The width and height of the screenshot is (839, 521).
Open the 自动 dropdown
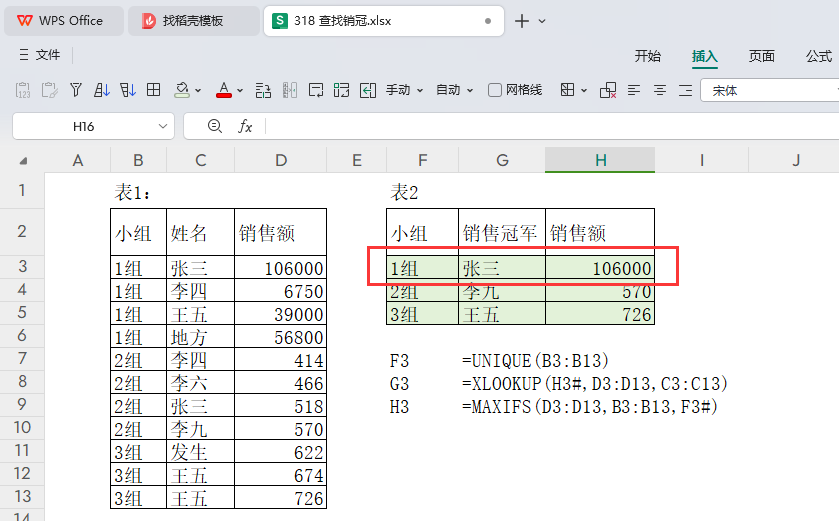click(x=454, y=90)
